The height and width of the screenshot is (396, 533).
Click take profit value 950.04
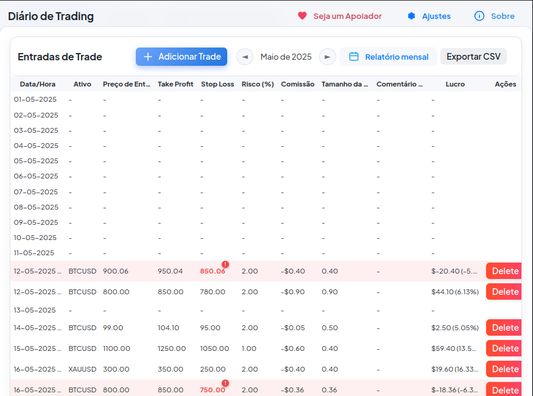click(170, 271)
